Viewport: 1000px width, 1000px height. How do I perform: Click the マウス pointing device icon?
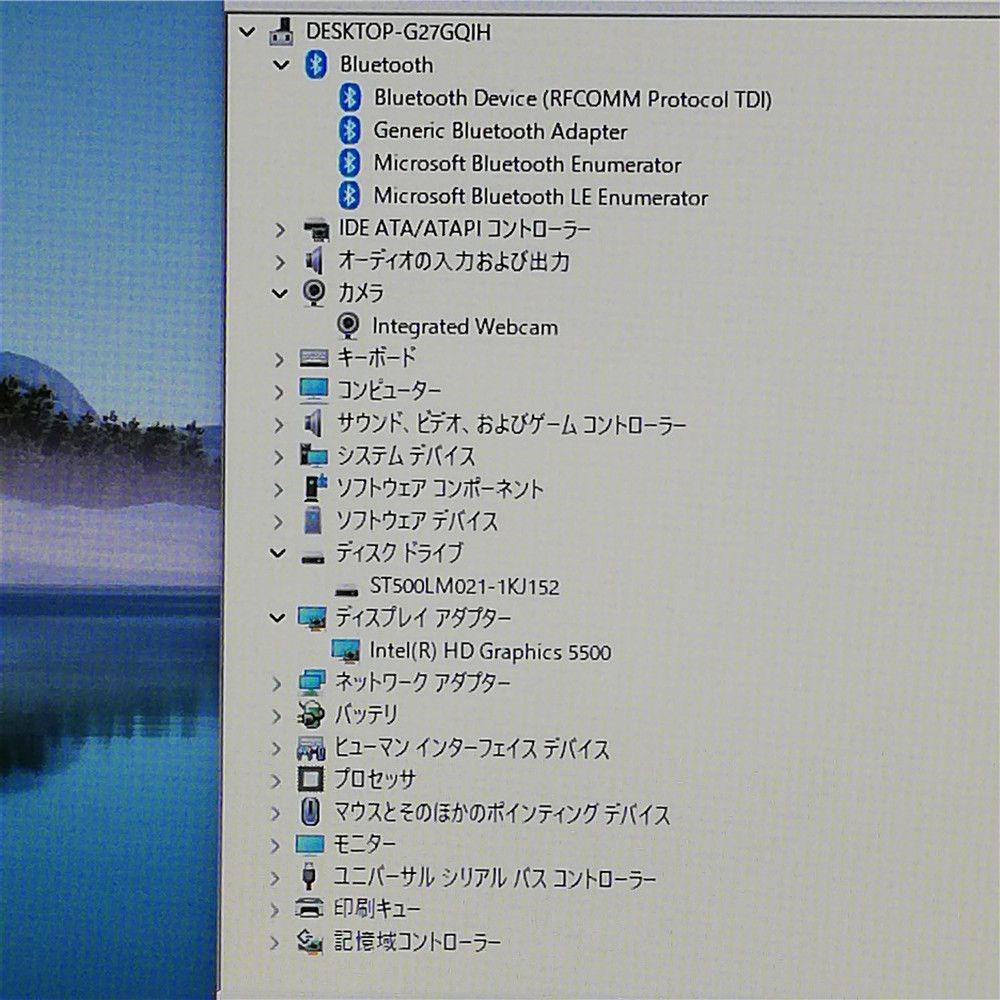point(310,812)
